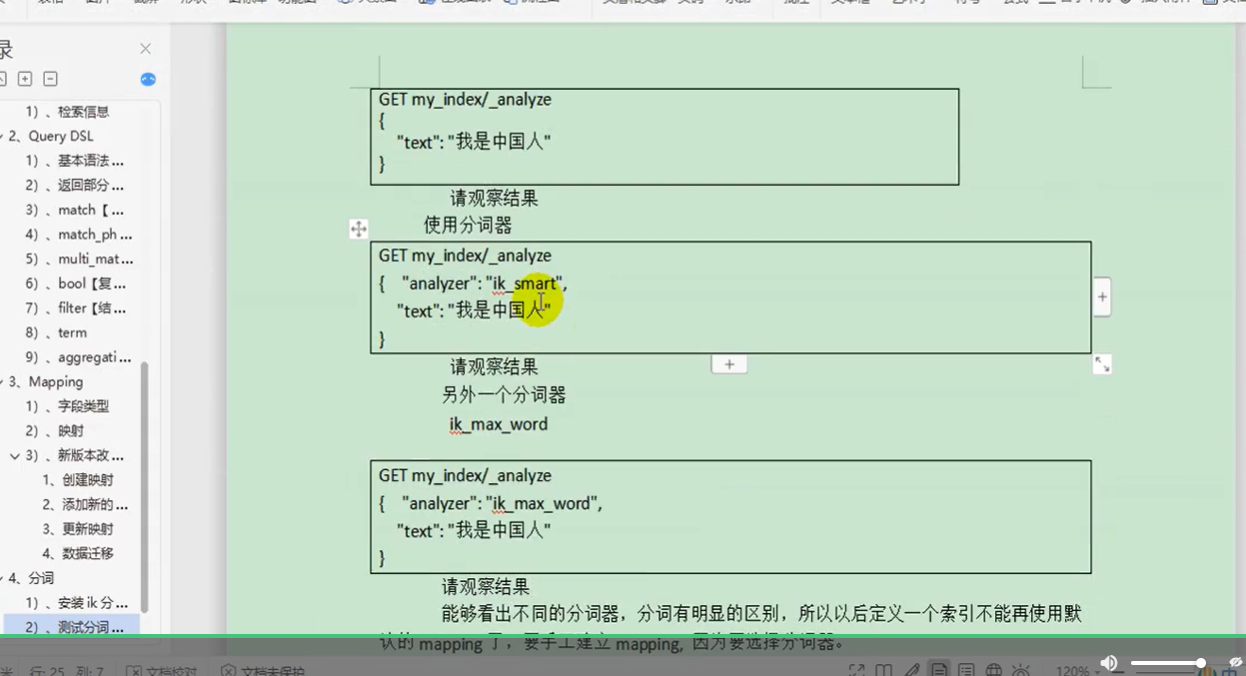Mute the video using the speaker icon
The image size is (1246, 676).
[1109, 663]
